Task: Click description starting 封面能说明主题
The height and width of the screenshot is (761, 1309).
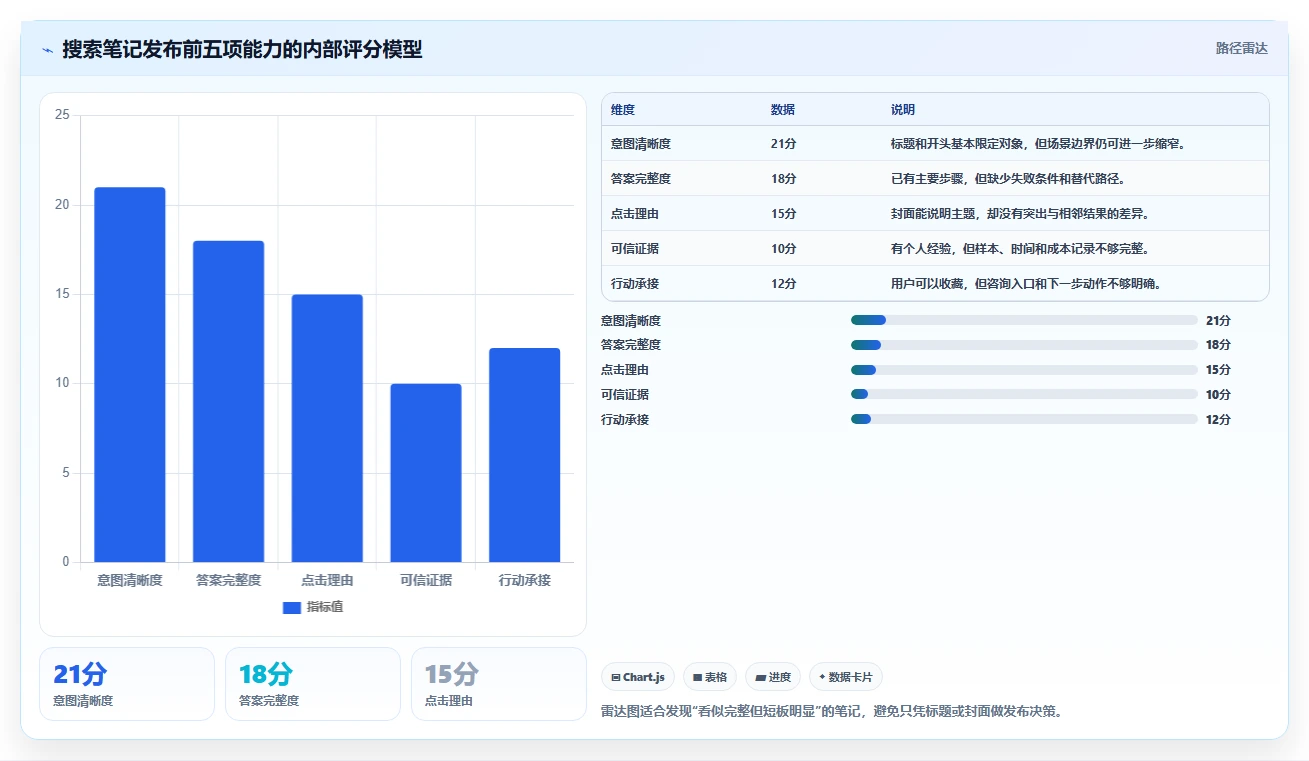Action: tap(1020, 214)
